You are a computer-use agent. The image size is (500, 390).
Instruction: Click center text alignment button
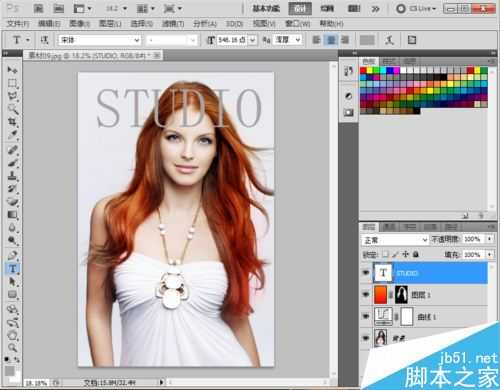331,40
